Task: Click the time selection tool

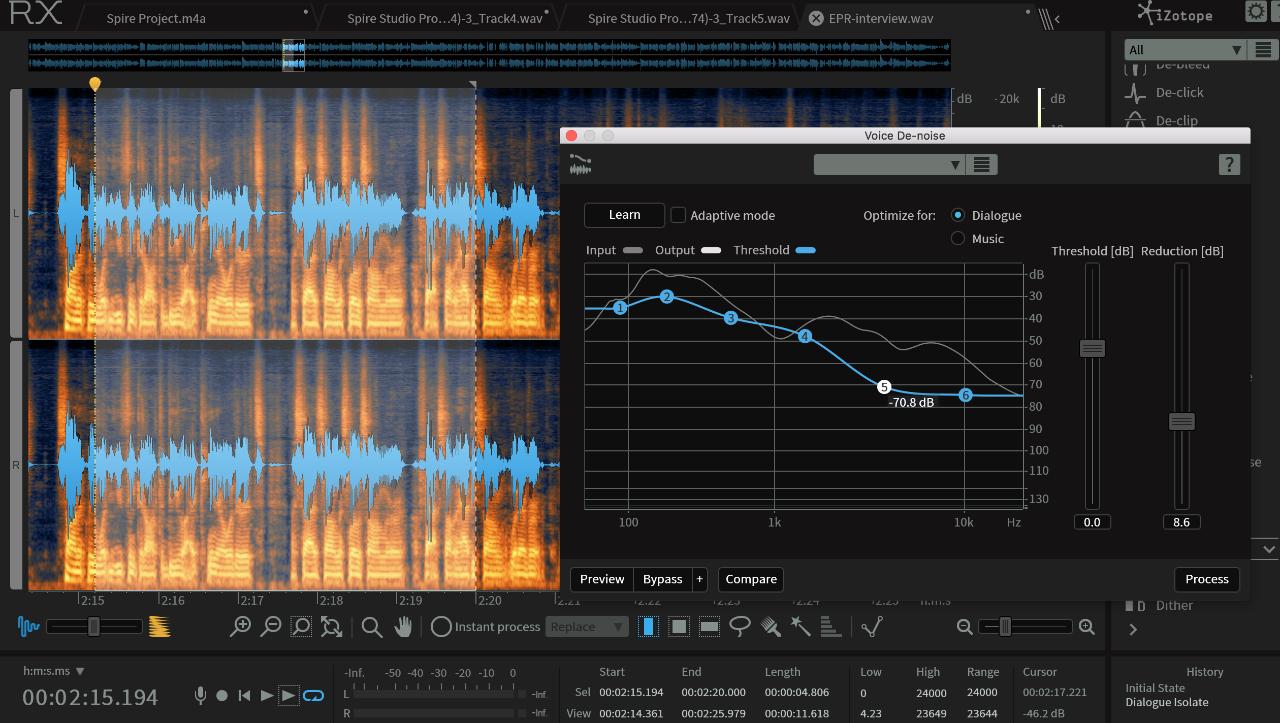Action: tap(649, 627)
